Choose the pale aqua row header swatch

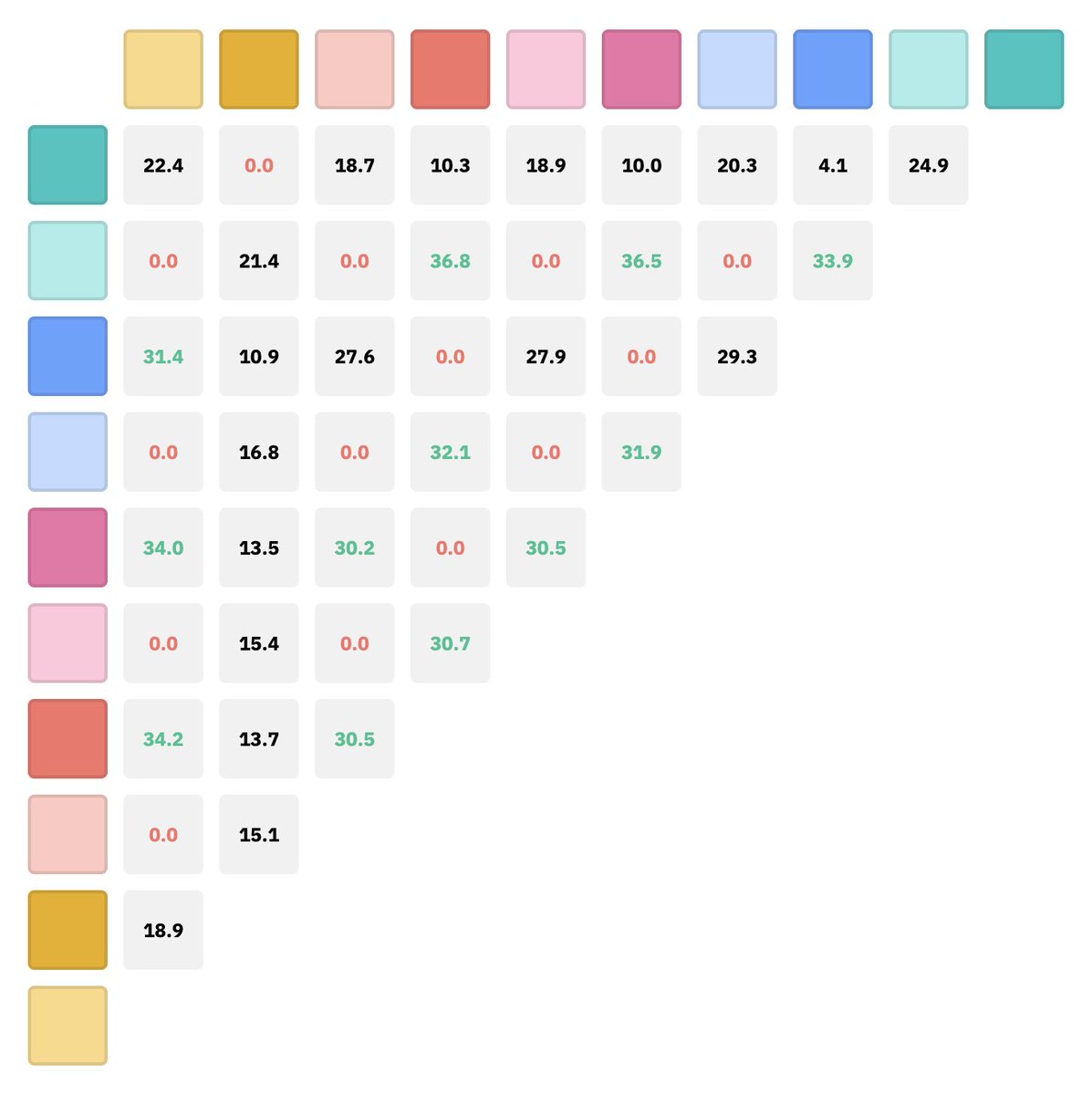point(68,261)
